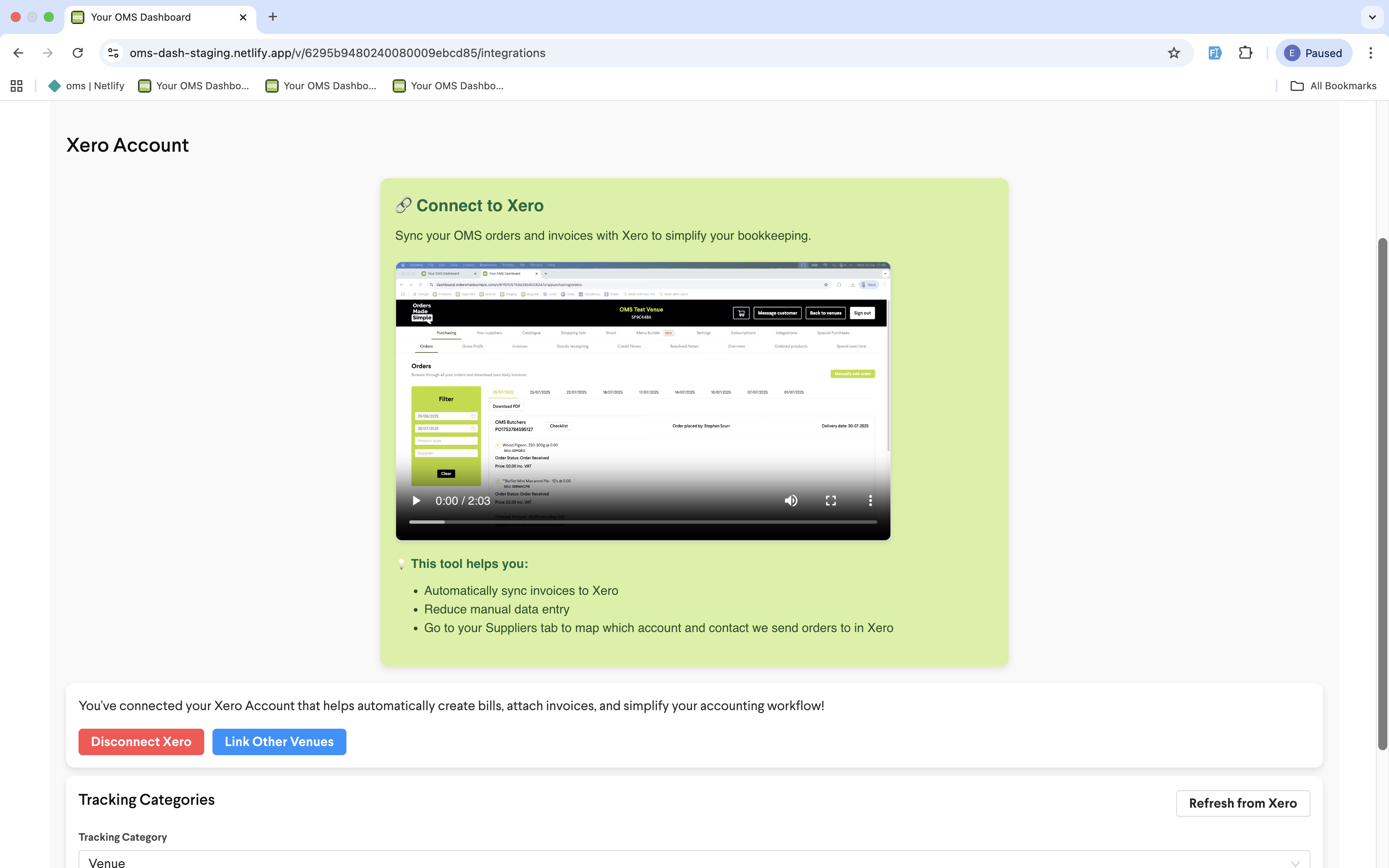This screenshot has height=868, width=1389.
Task: Go back using the browser back arrow
Action: (18, 53)
